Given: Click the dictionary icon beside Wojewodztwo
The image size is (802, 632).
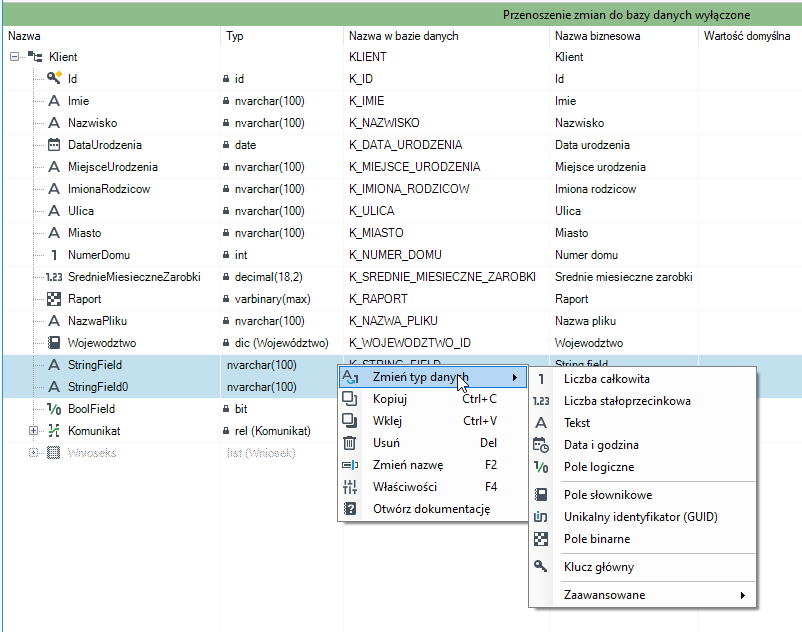Looking at the screenshot, I should point(54,343).
